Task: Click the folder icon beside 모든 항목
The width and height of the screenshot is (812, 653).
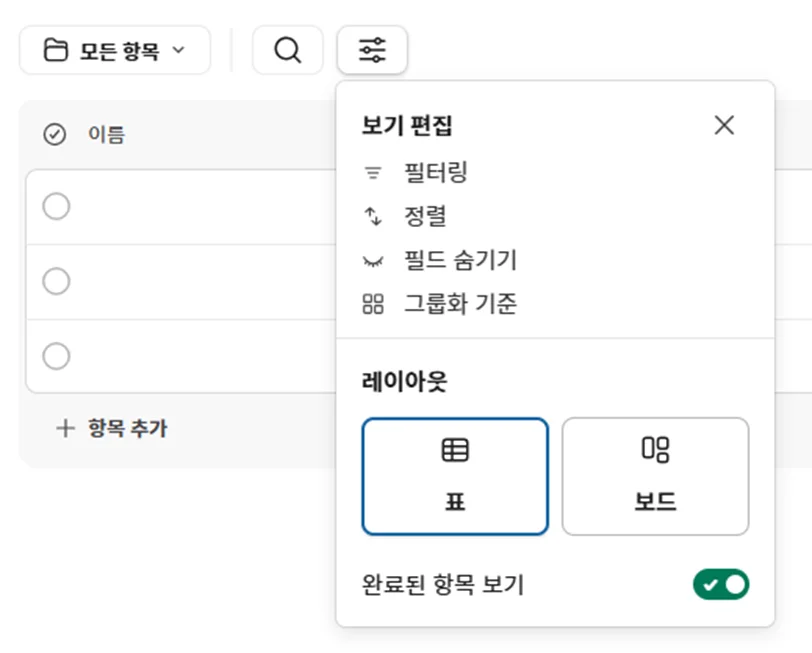Action: (x=56, y=51)
